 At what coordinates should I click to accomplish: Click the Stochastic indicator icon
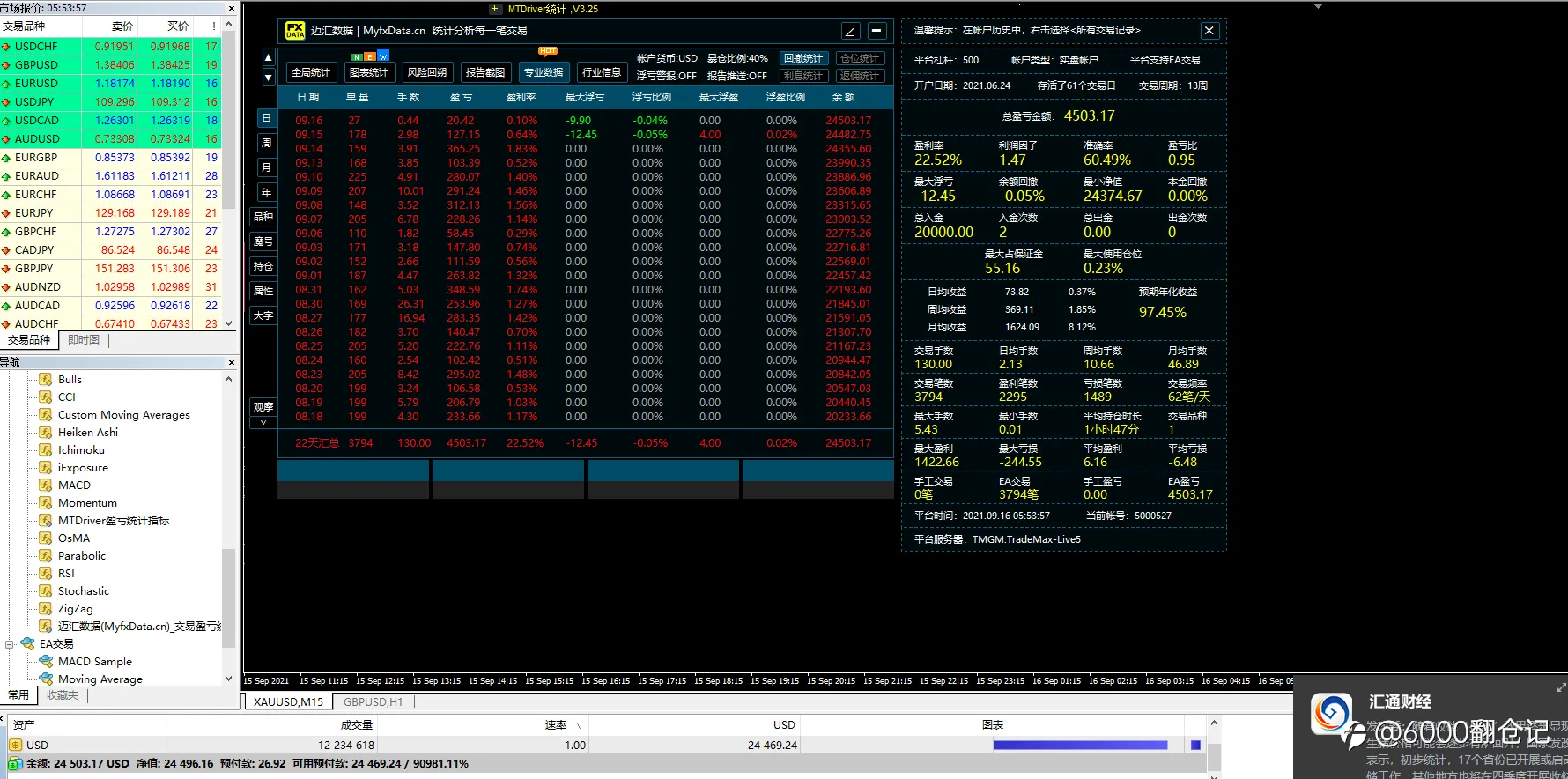pos(46,591)
